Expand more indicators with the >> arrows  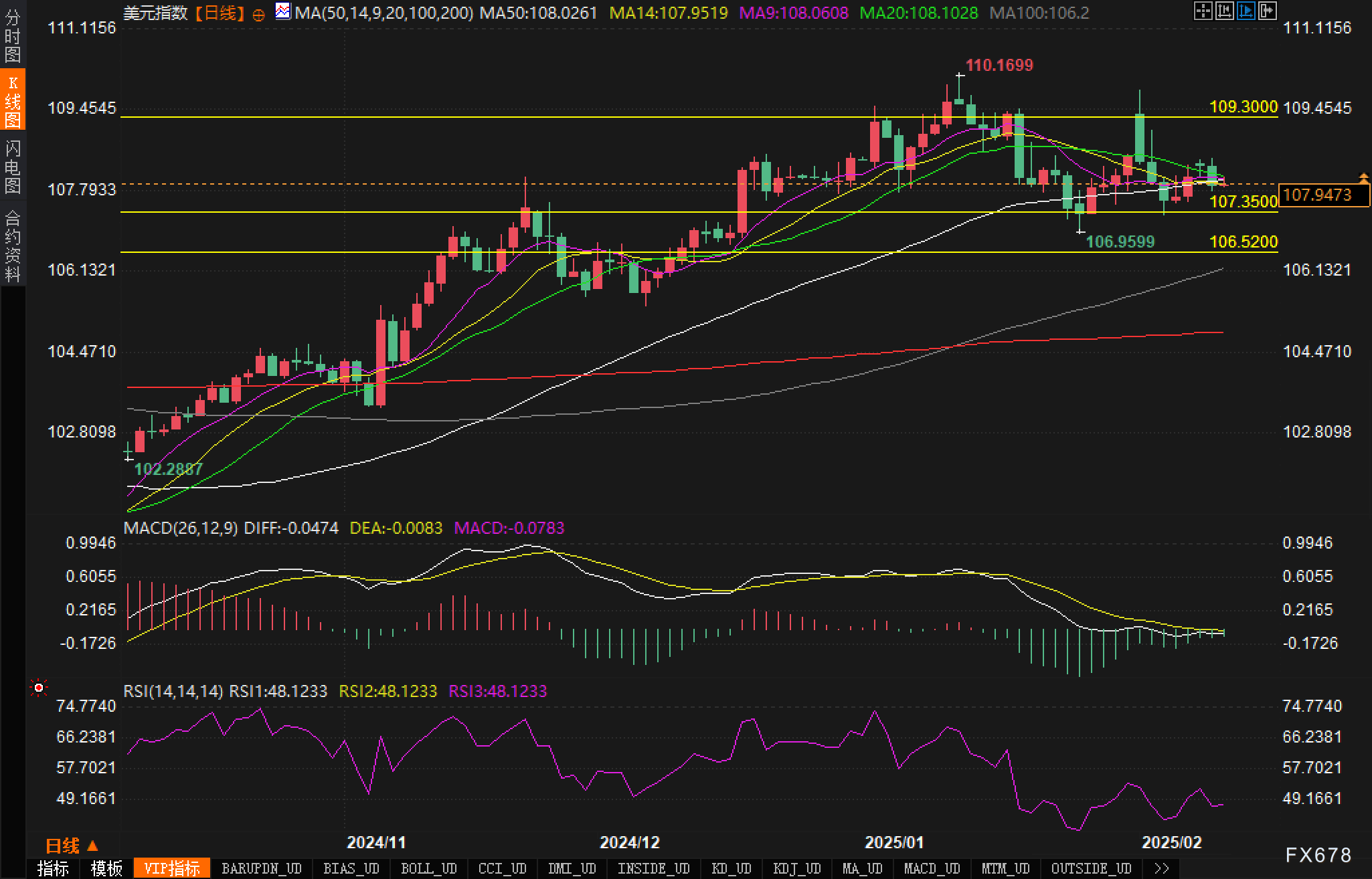pos(1162,868)
